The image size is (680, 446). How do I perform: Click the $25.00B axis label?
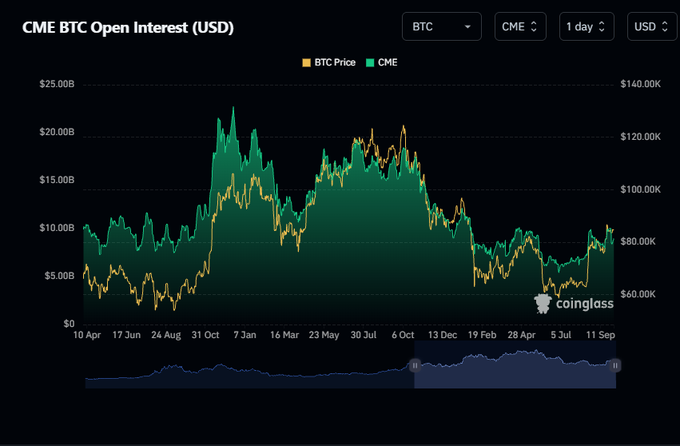(x=57, y=84)
